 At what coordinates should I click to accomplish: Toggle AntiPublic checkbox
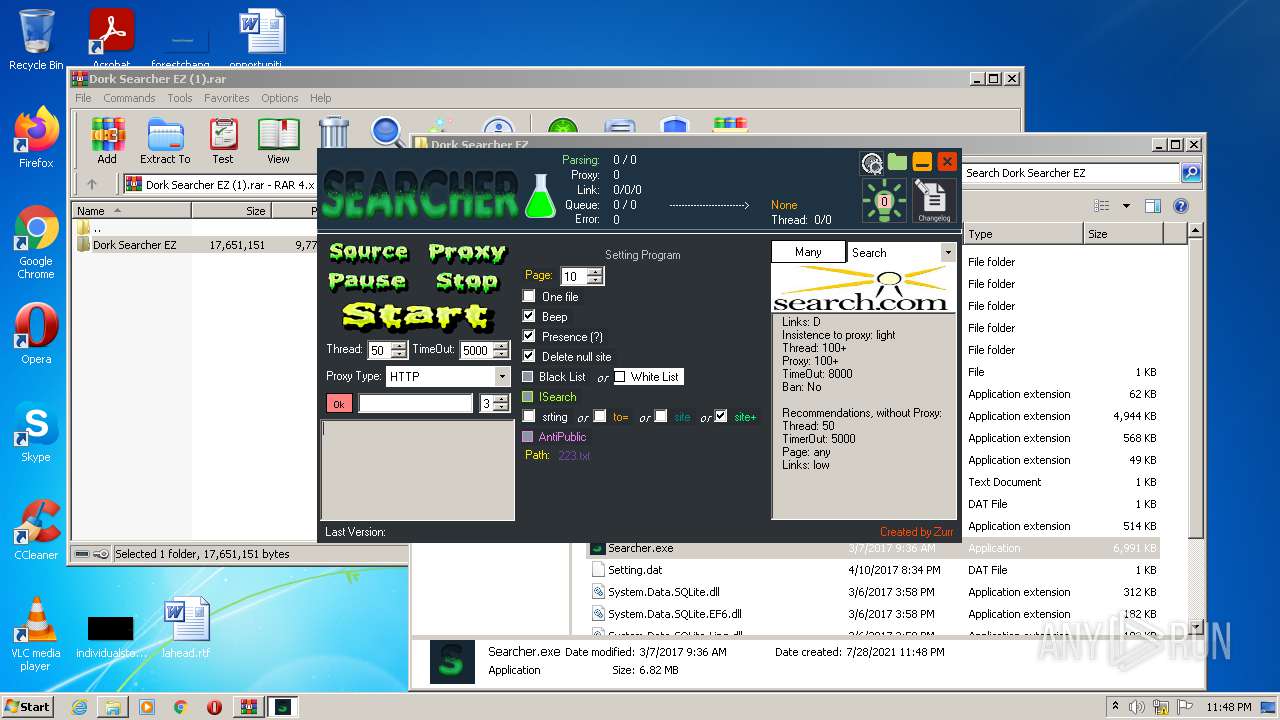coord(528,437)
